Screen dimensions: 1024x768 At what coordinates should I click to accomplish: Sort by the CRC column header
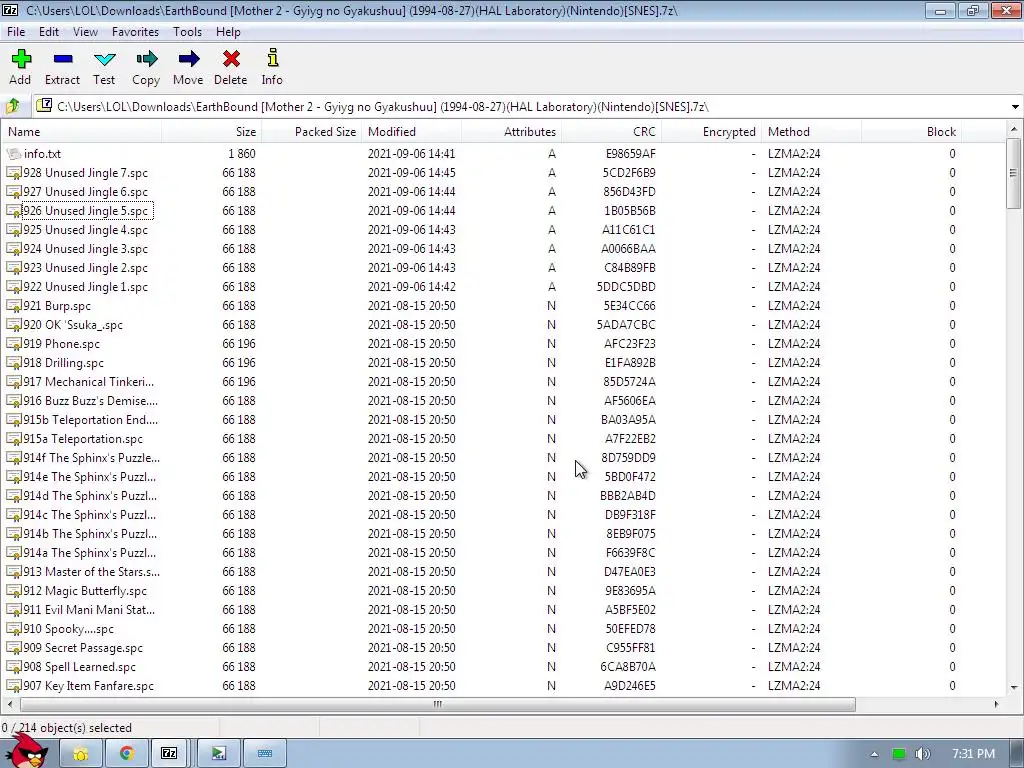(611, 131)
